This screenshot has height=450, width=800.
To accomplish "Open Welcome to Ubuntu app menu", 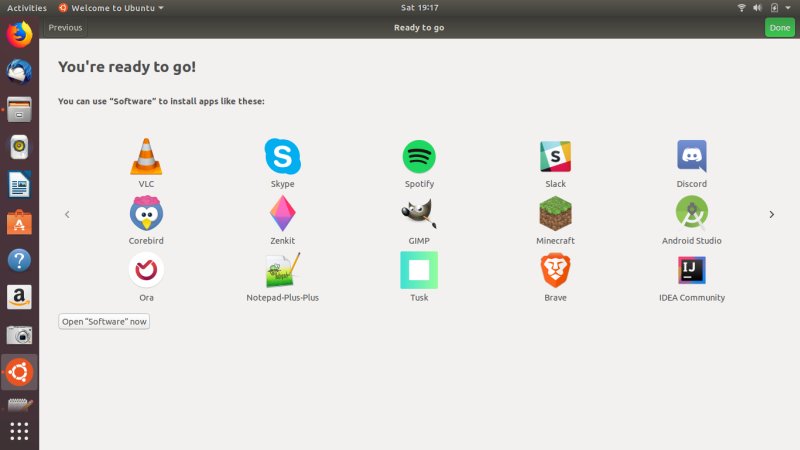I will [111, 8].
